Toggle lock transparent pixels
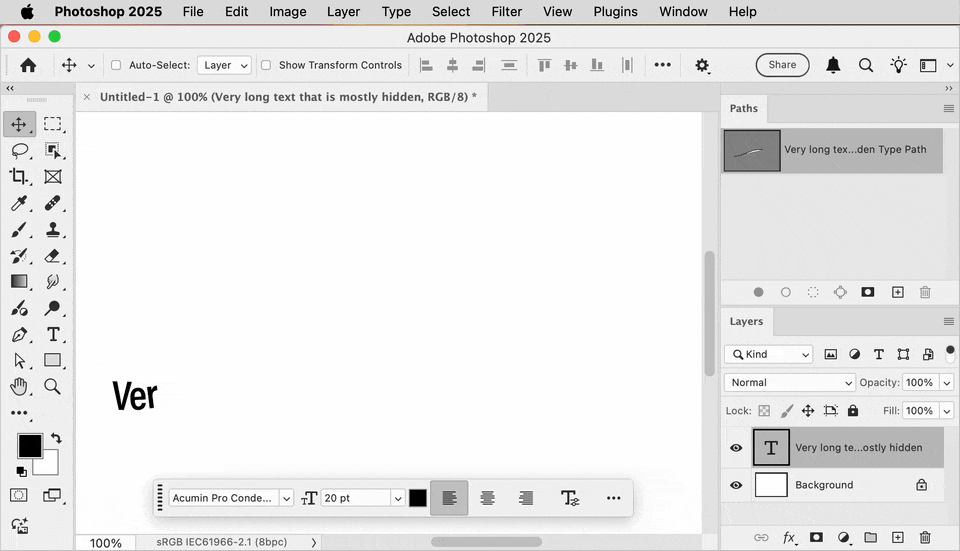This screenshot has height=551, width=960. pyautogui.click(x=764, y=411)
